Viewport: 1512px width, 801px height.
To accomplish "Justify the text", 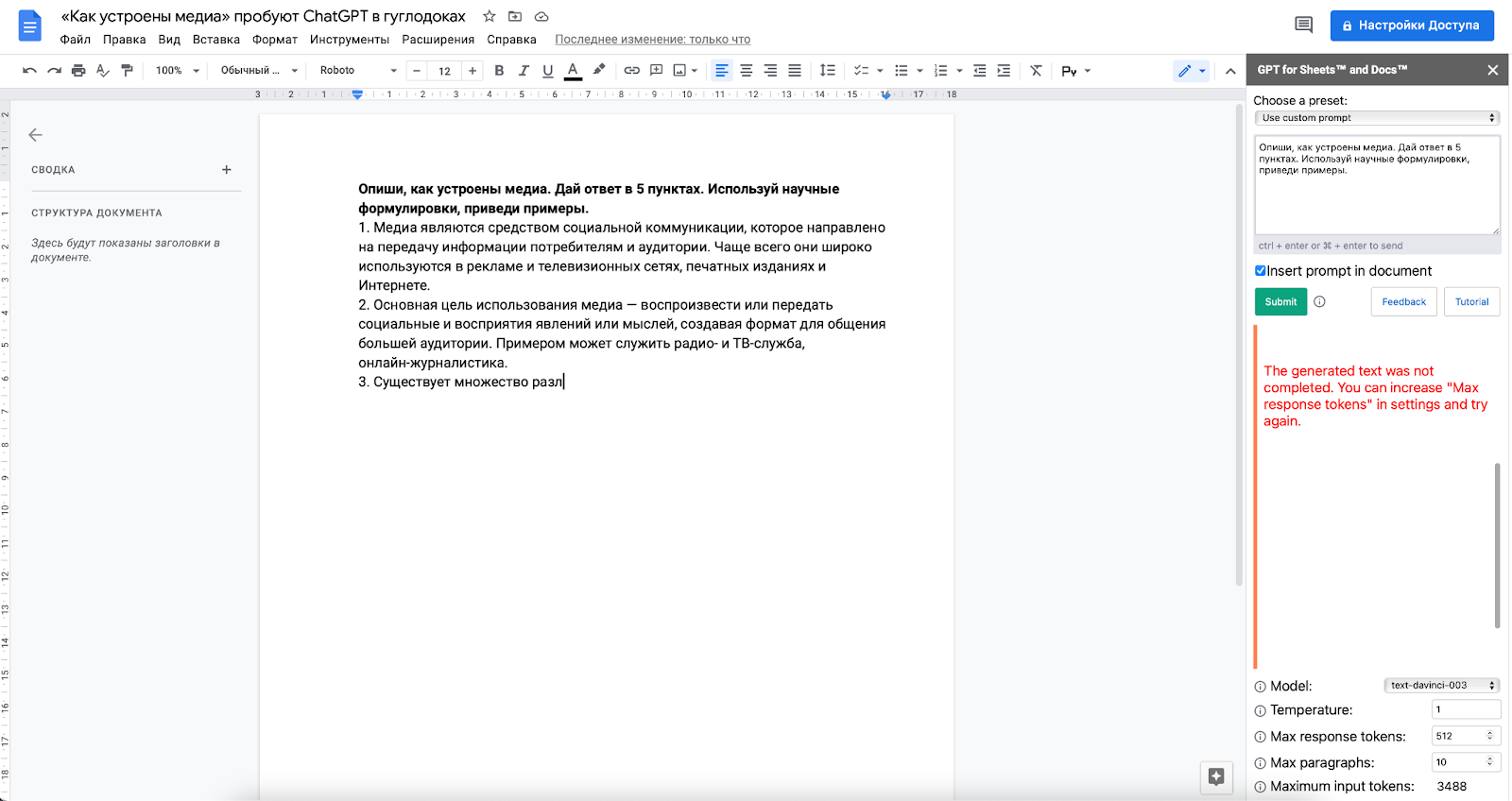I will [x=795, y=71].
